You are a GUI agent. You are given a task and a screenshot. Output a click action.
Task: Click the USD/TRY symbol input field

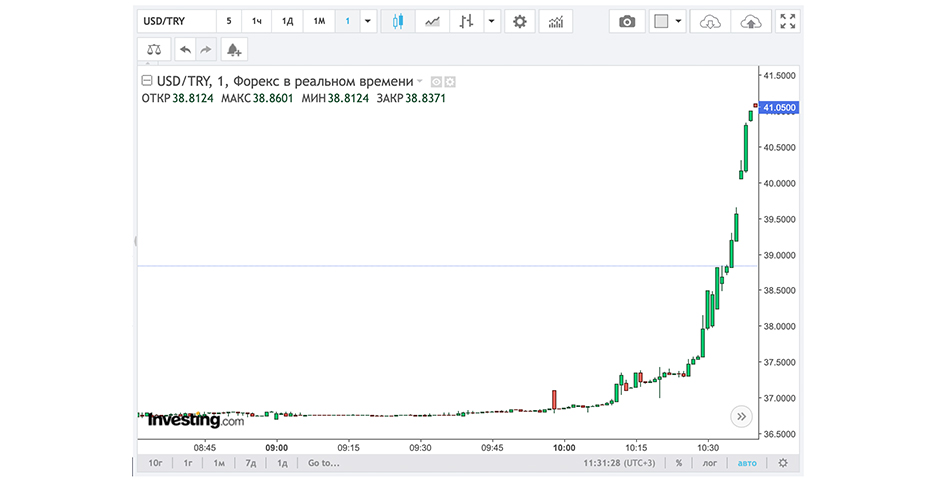pyautogui.click(x=176, y=22)
